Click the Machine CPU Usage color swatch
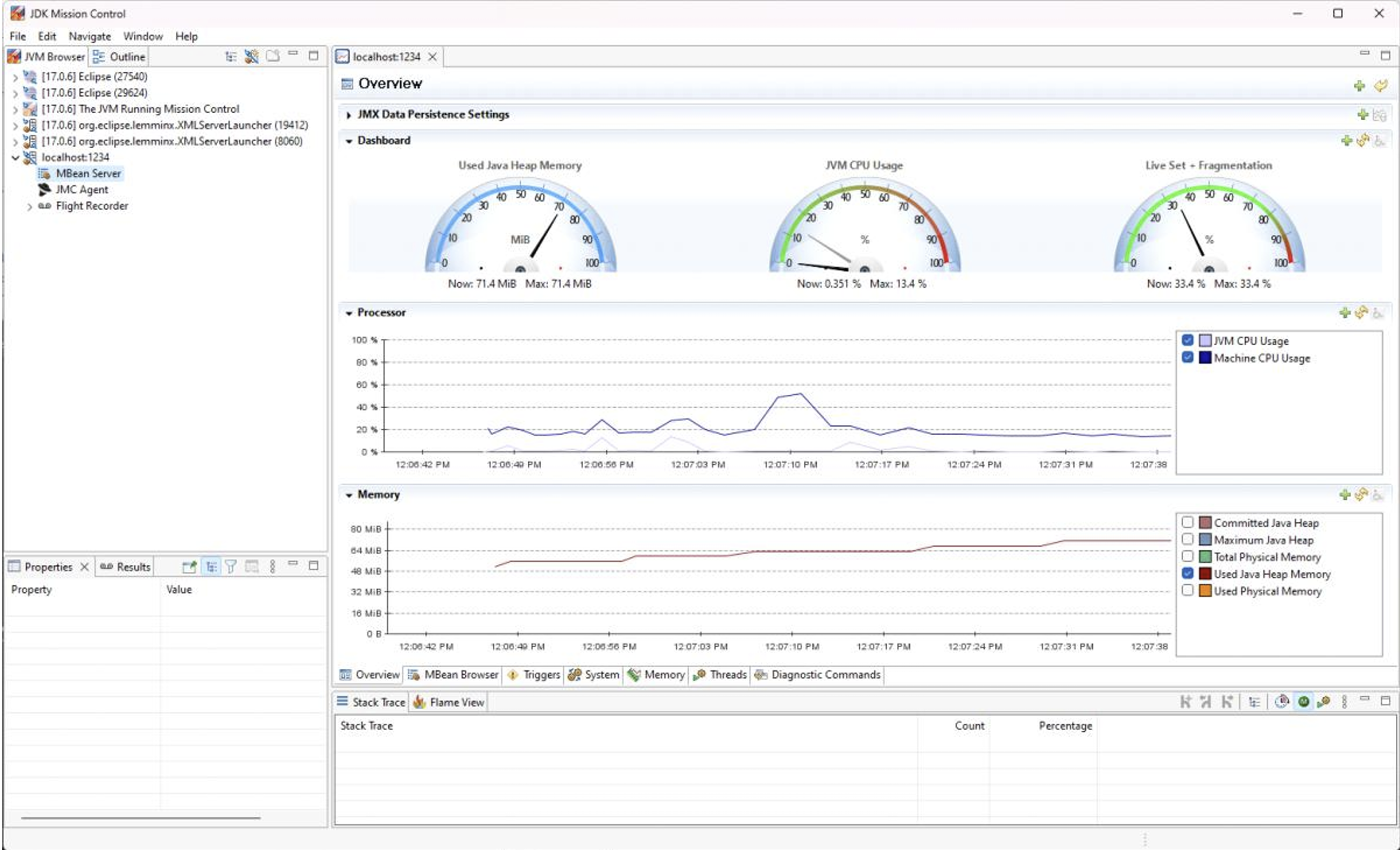 pyautogui.click(x=1205, y=358)
